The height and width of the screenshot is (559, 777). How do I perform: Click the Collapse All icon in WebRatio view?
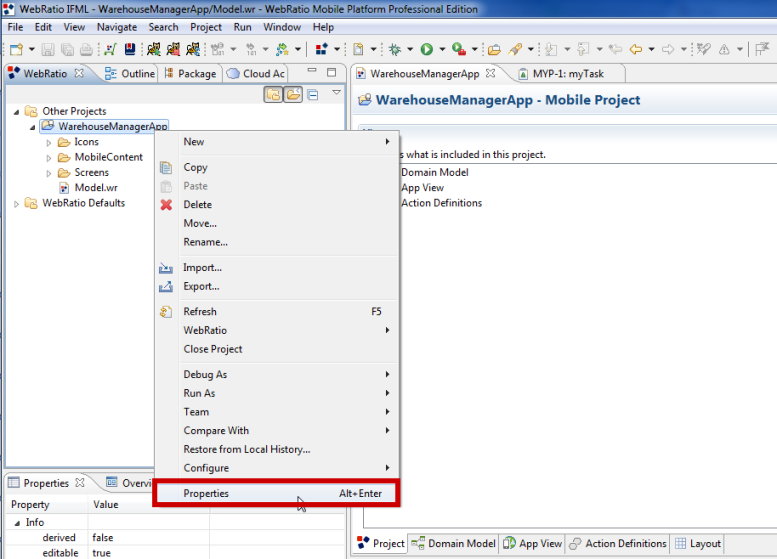[313, 94]
